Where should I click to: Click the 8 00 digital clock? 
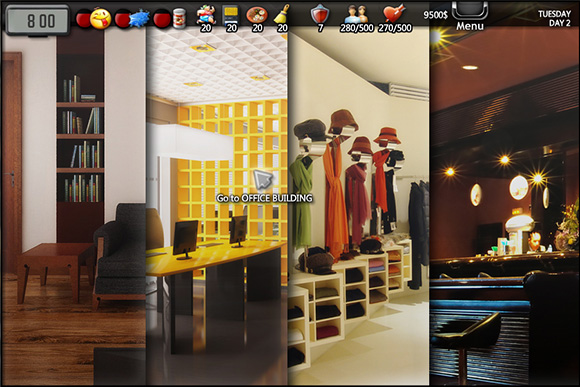pyautogui.click(x=37, y=21)
